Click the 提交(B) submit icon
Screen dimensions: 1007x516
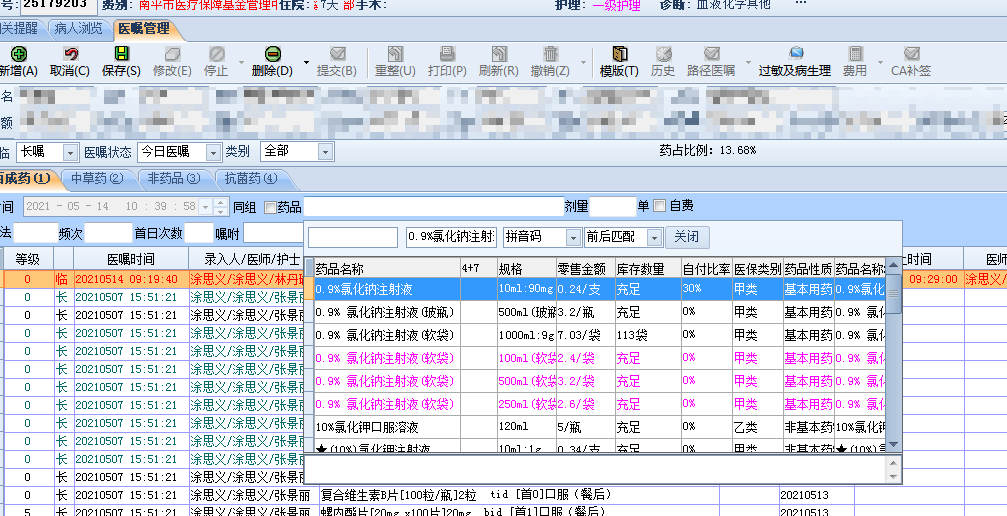point(337,55)
